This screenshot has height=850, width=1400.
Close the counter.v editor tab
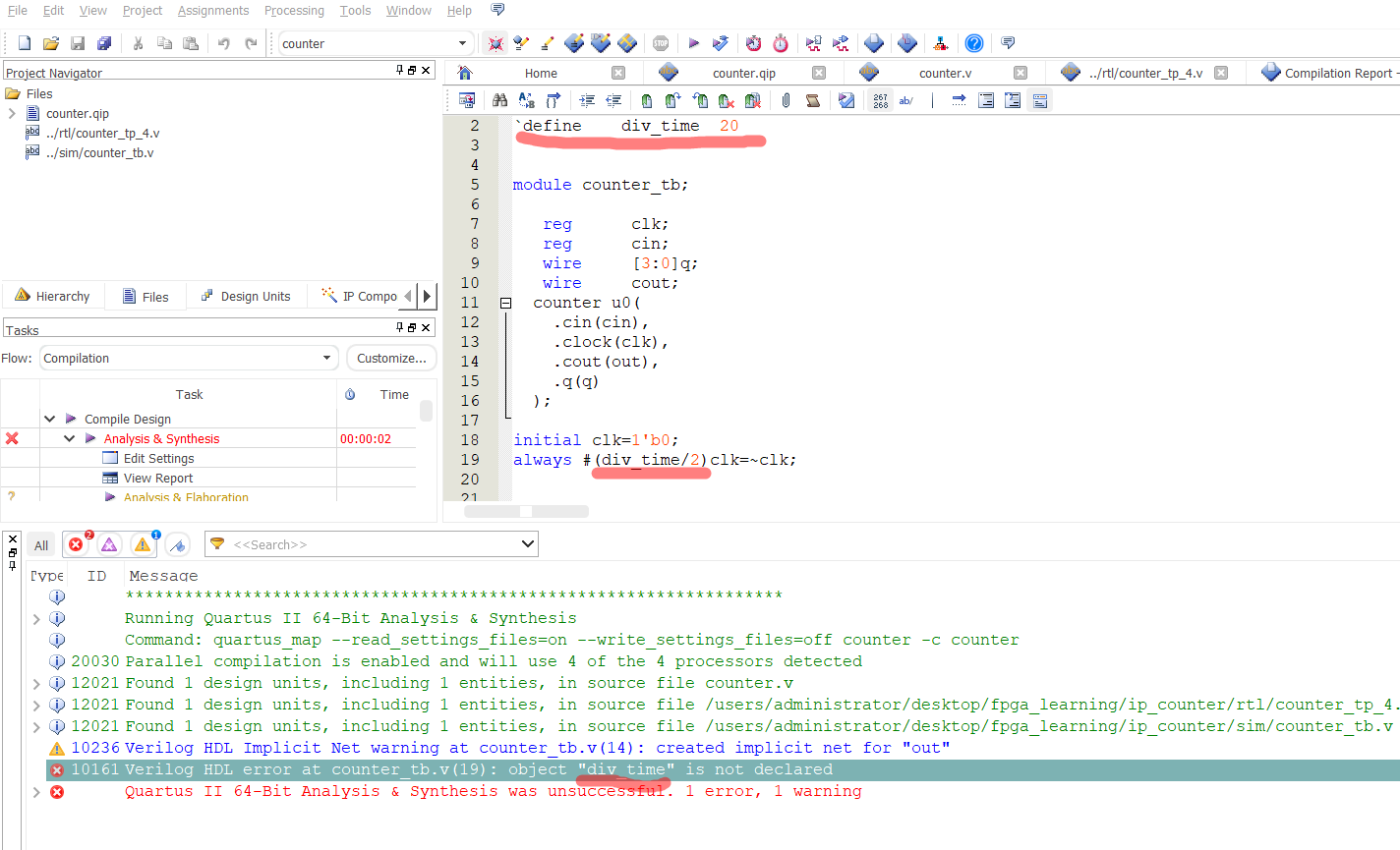(1021, 73)
